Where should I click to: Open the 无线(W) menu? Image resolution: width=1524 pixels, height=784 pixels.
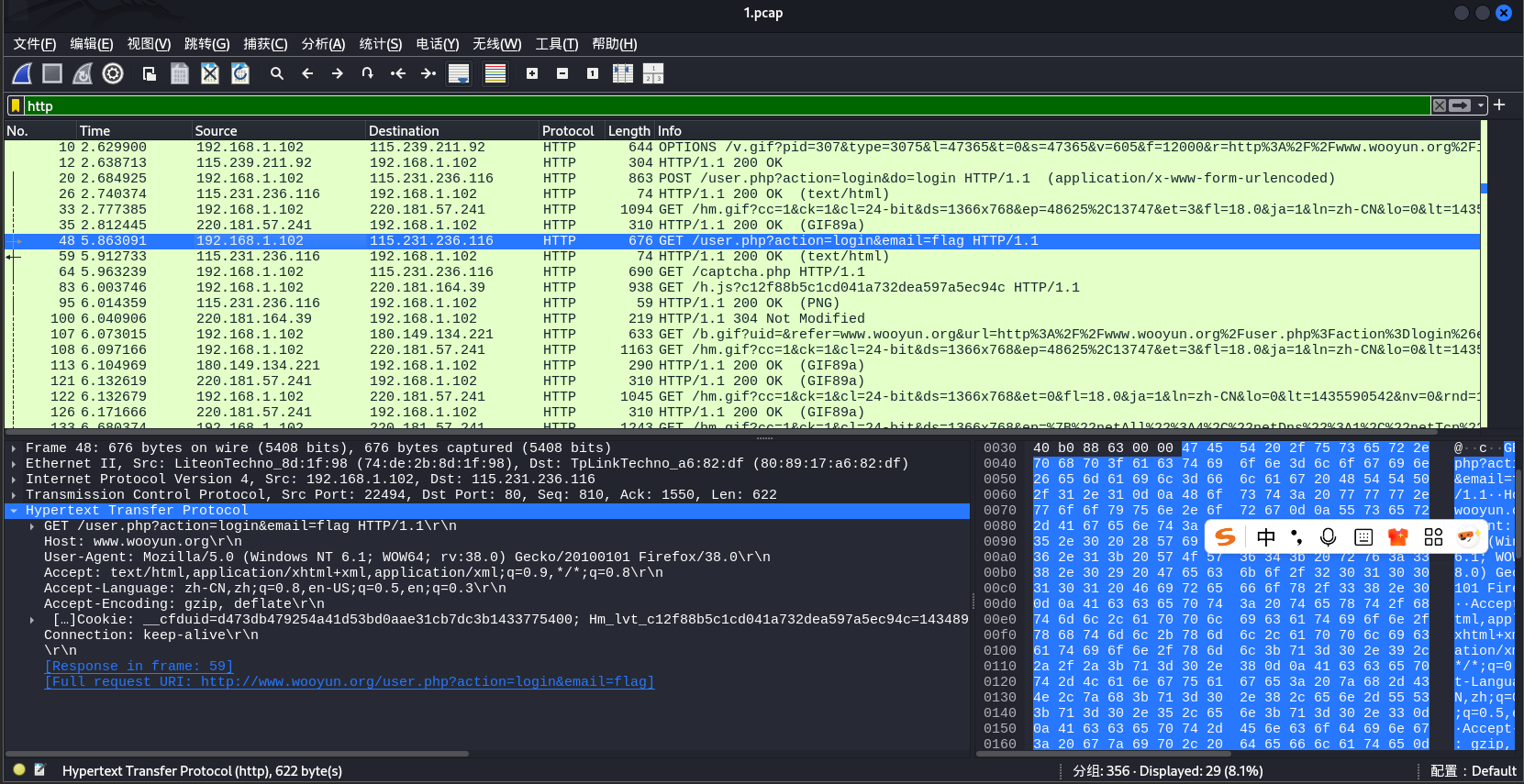click(496, 44)
